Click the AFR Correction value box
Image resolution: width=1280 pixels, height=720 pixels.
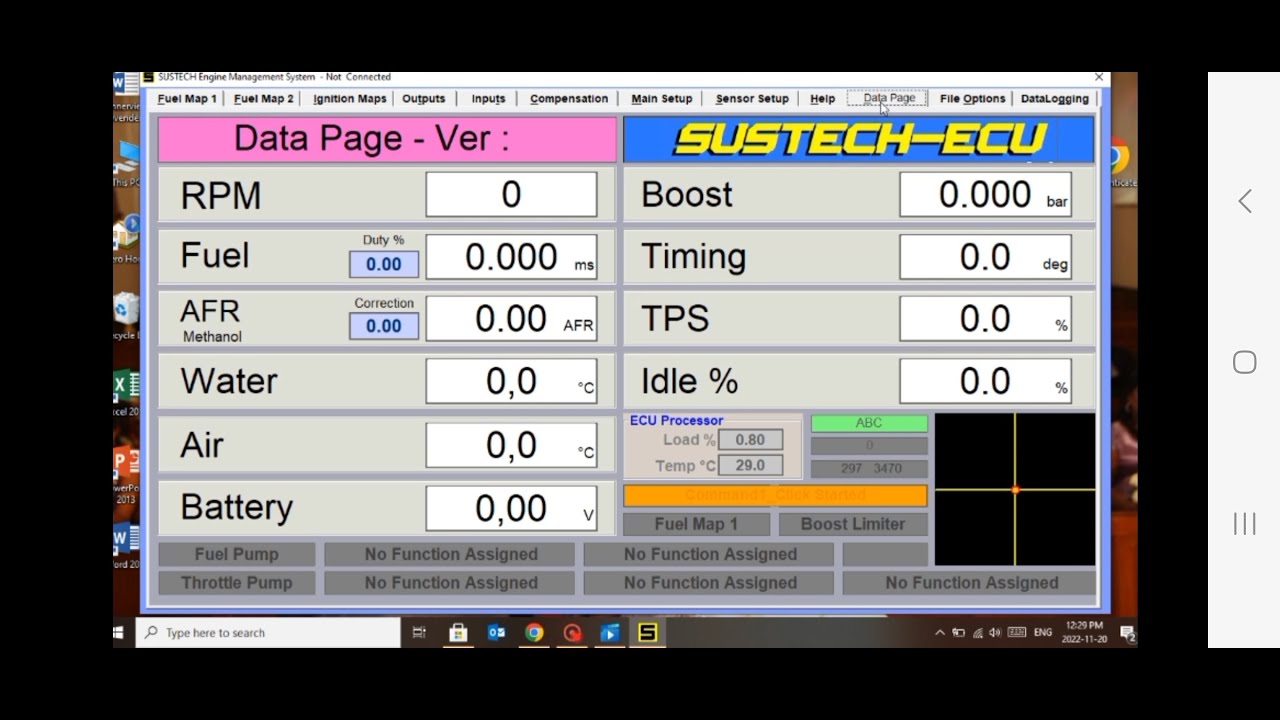pyautogui.click(x=384, y=326)
